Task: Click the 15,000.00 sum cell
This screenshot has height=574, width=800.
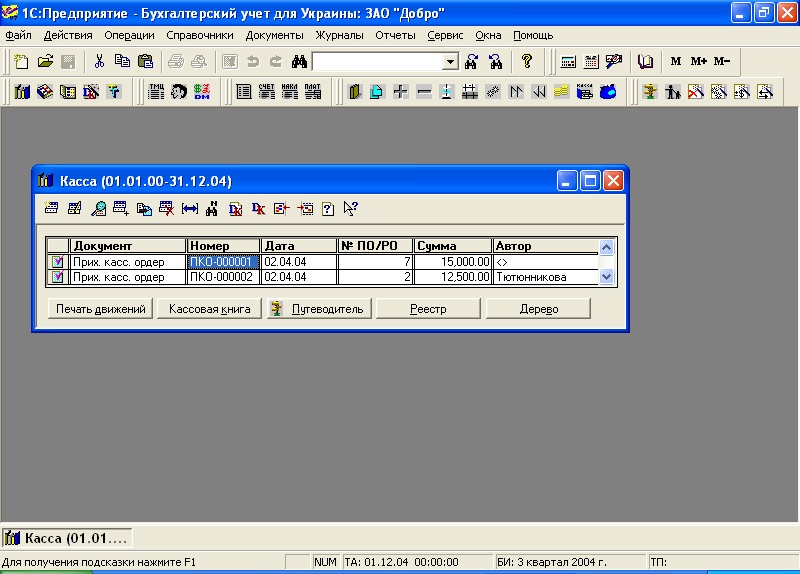Action: pyautogui.click(x=453, y=262)
